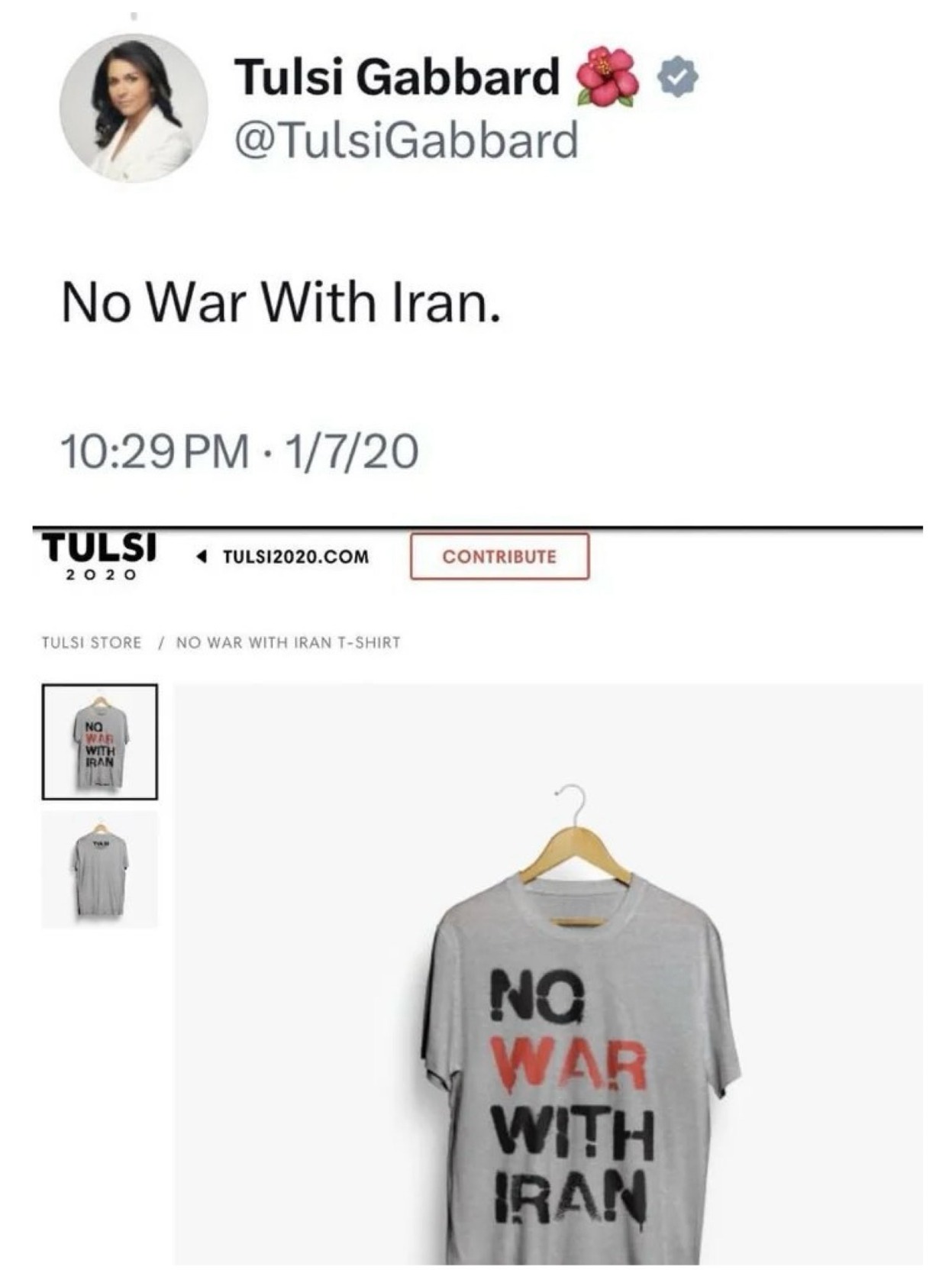The height and width of the screenshot is (1270, 952).
Task: Open the @TulsiGabbard handle
Action: pos(406,141)
